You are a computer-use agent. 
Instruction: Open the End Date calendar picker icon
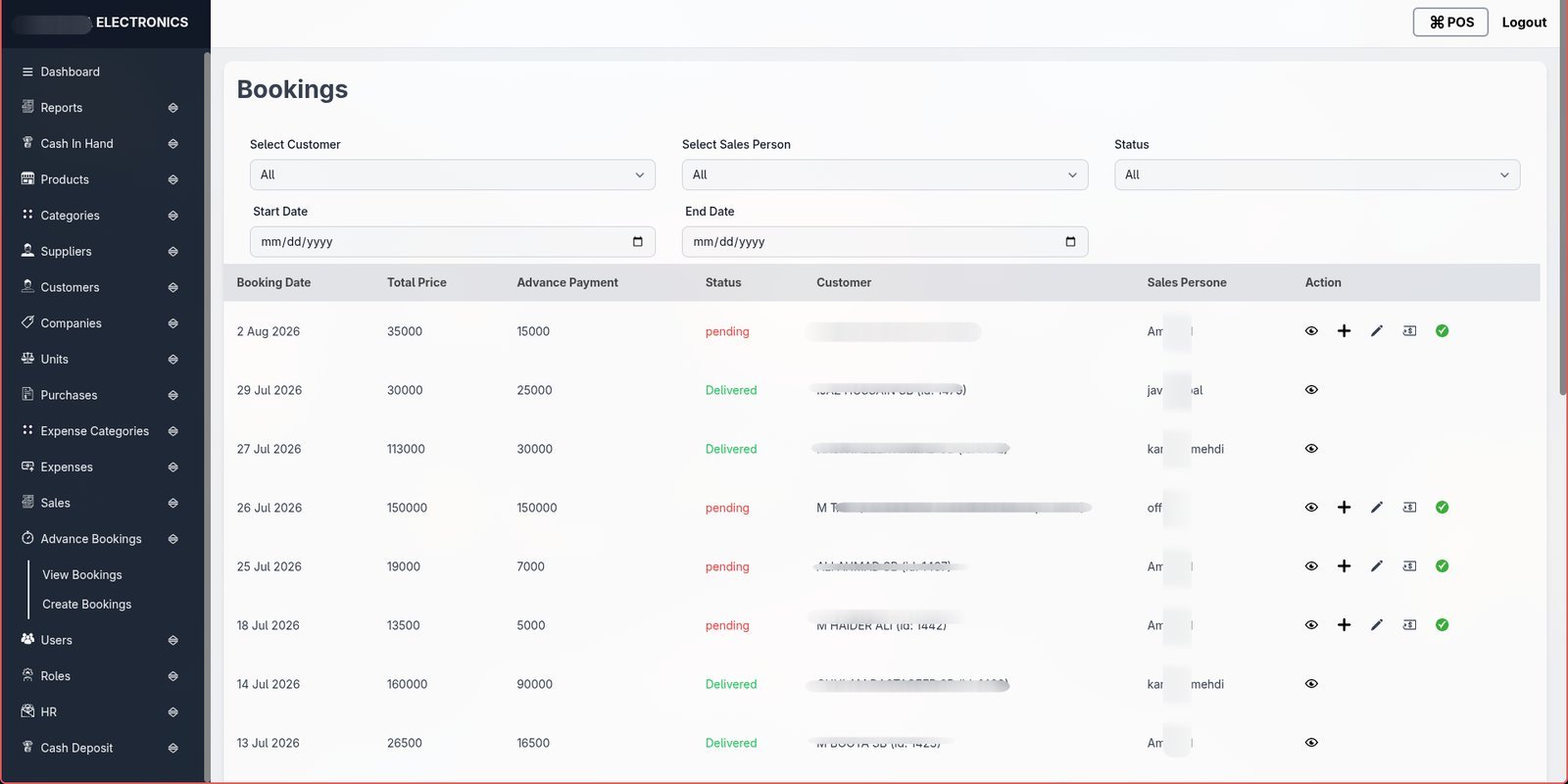[x=1070, y=242]
